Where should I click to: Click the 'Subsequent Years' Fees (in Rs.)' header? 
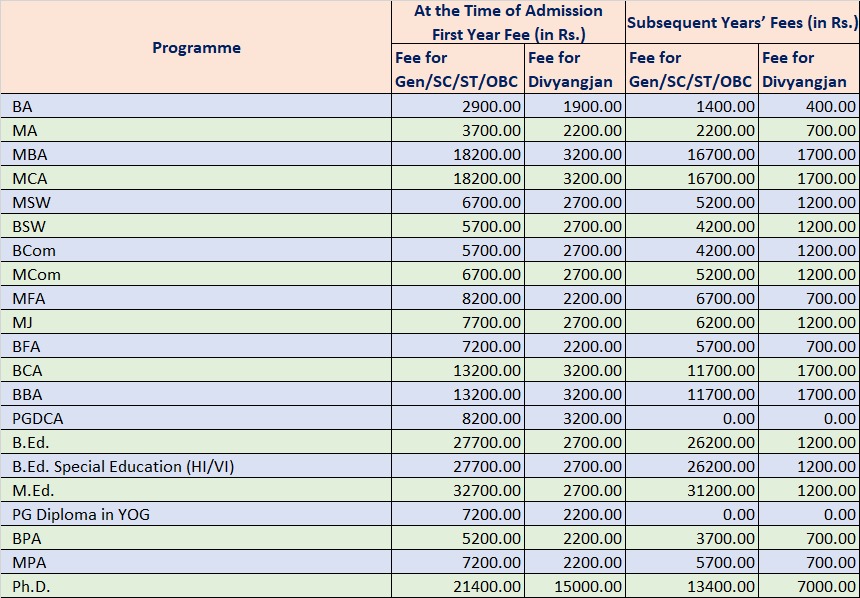pos(743,22)
